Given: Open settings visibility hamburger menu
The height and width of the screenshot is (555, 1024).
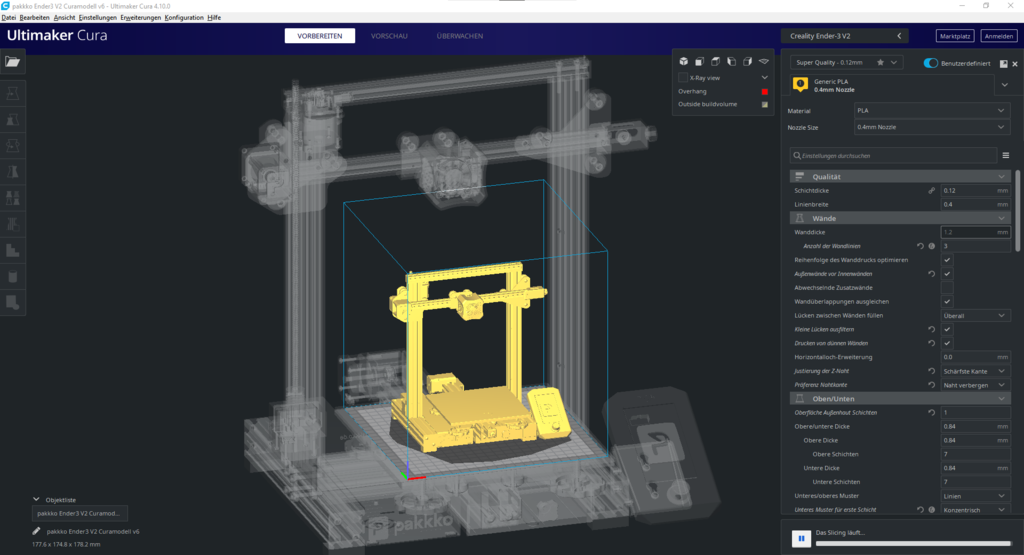Looking at the screenshot, I should click(1006, 155).
